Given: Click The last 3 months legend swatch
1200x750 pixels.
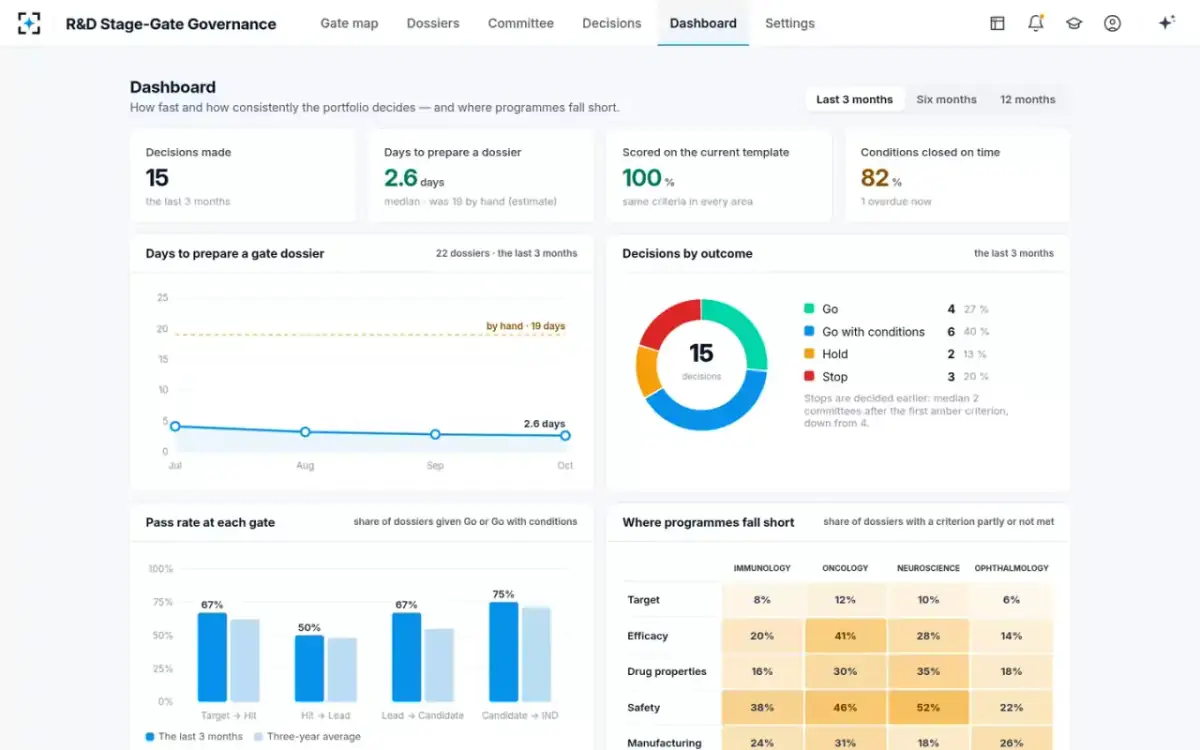Looking at the screenshot, I should click(150, 737).
